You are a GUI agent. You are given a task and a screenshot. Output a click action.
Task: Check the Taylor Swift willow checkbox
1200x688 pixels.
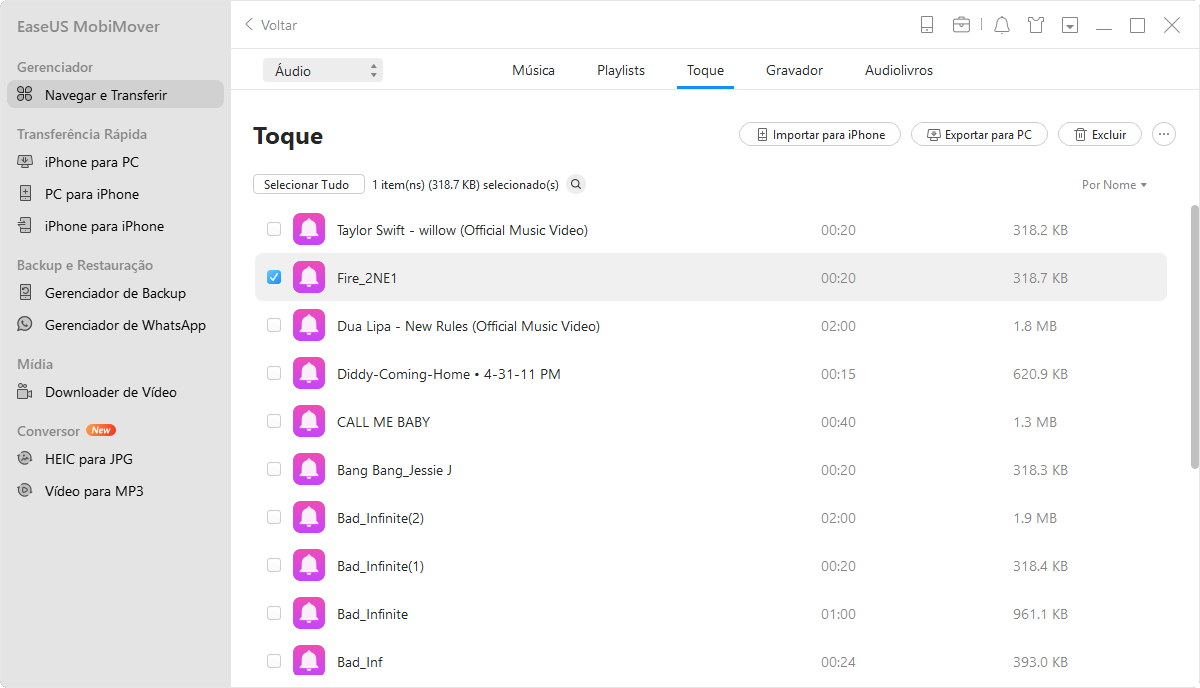tap(274, 230)
